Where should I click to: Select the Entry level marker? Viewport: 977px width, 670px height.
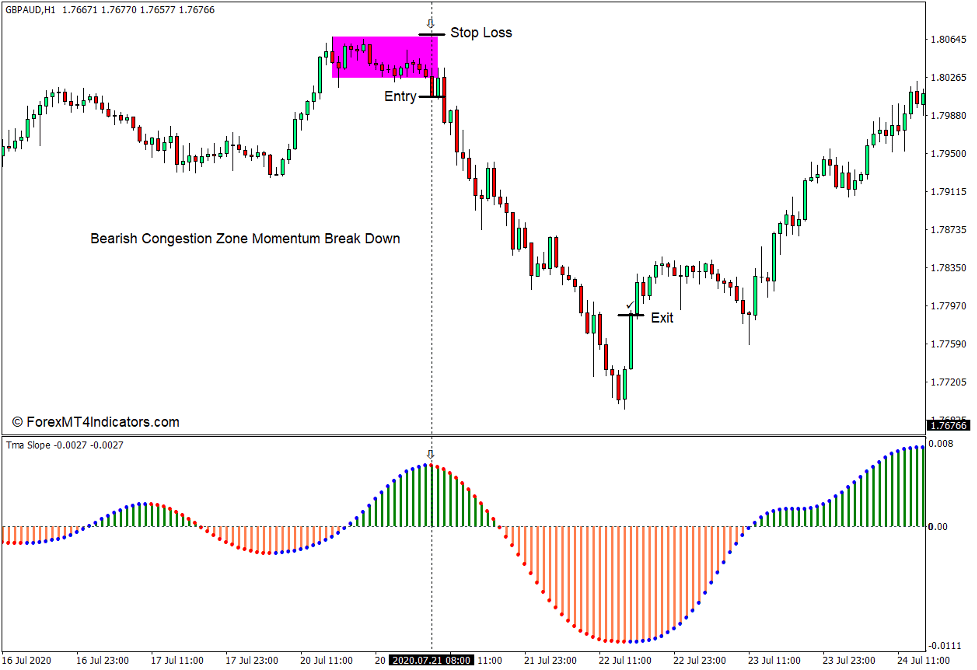[x=432, y=97]
